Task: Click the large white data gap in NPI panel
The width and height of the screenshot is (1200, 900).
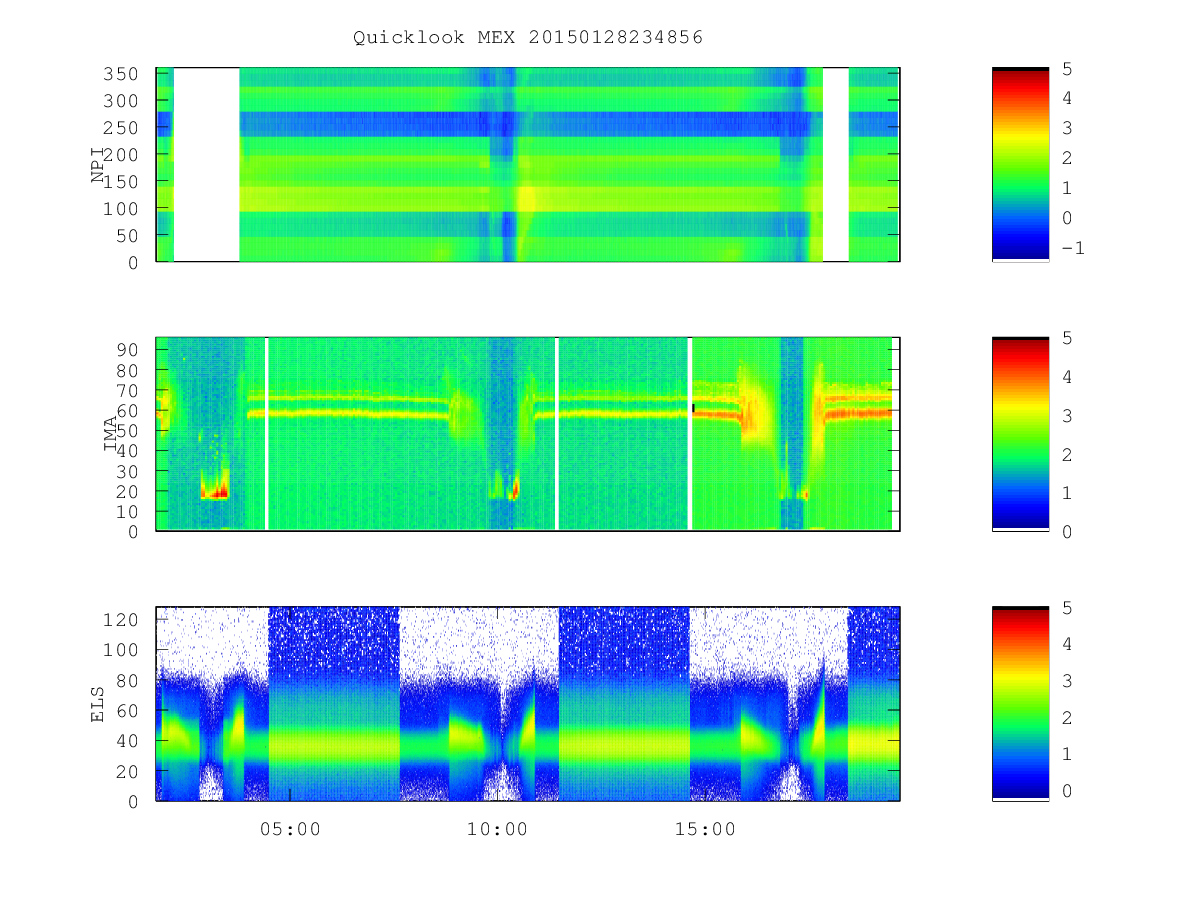Action: point(207,164)
